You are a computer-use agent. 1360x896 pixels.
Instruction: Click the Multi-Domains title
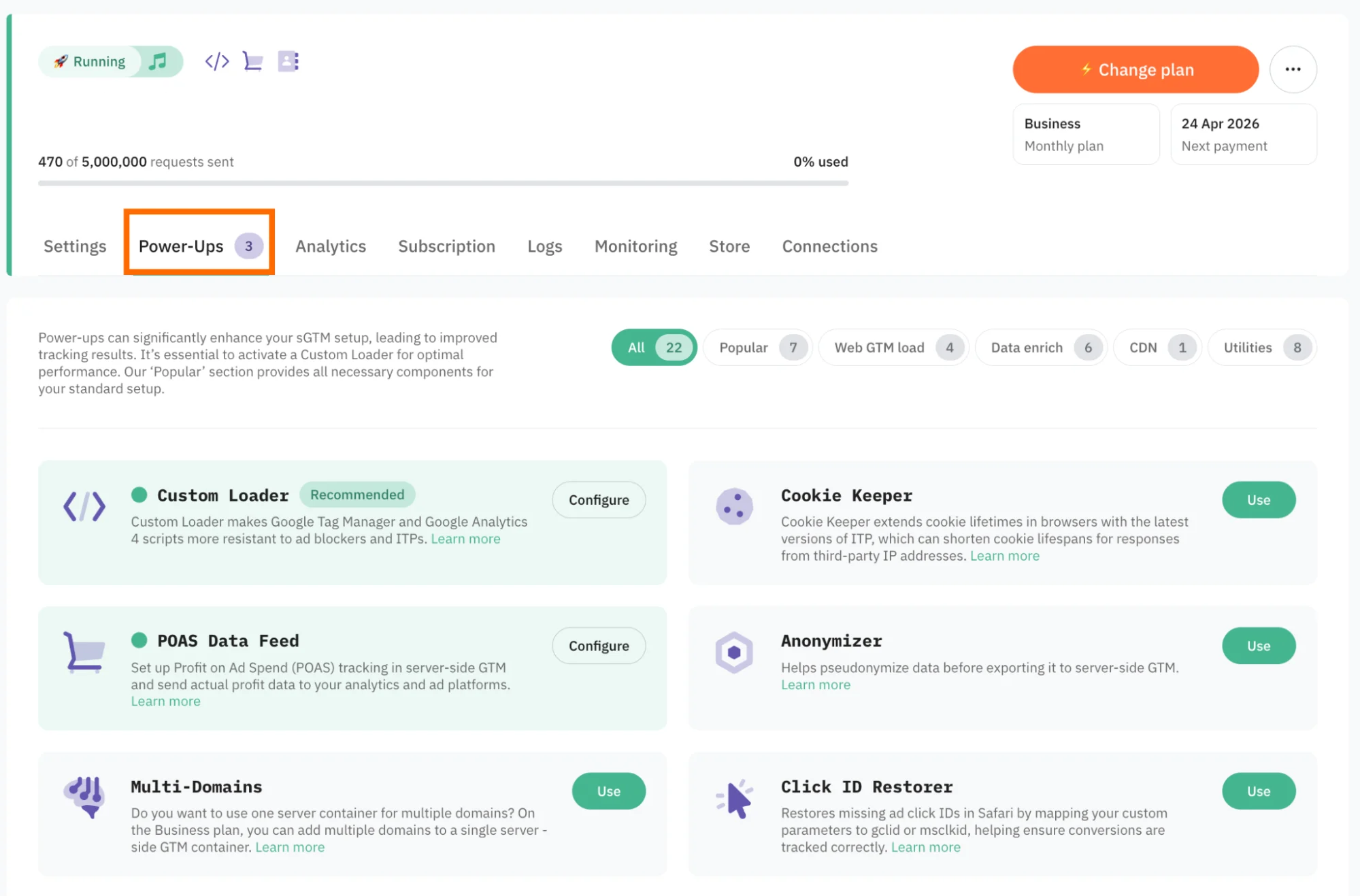tap(197, 786)
